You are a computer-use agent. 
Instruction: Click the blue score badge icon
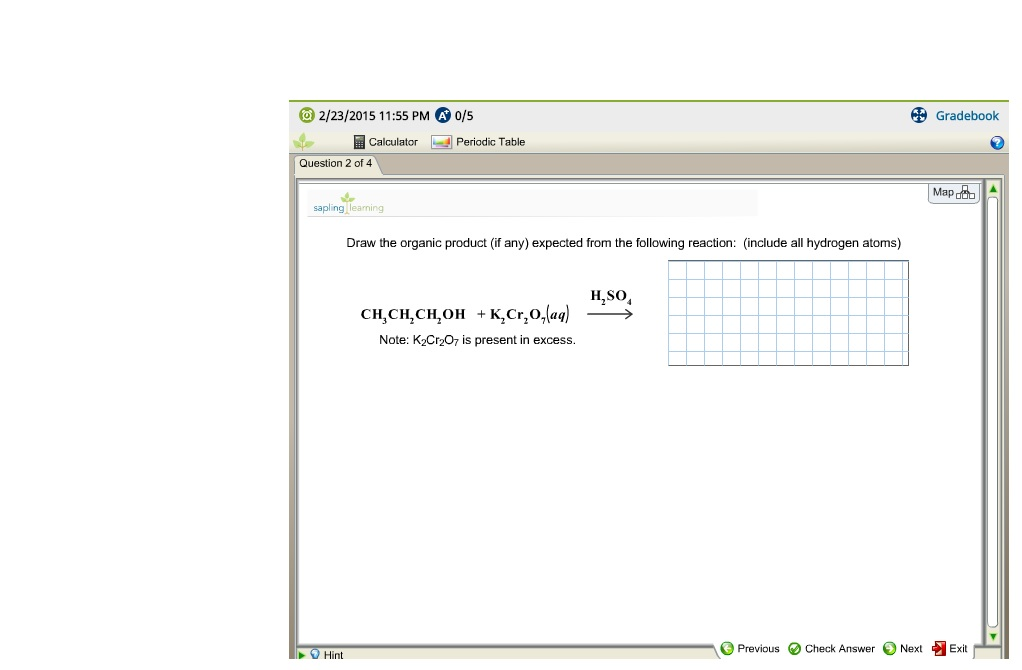pyautogui.click(x=443, y=115)
